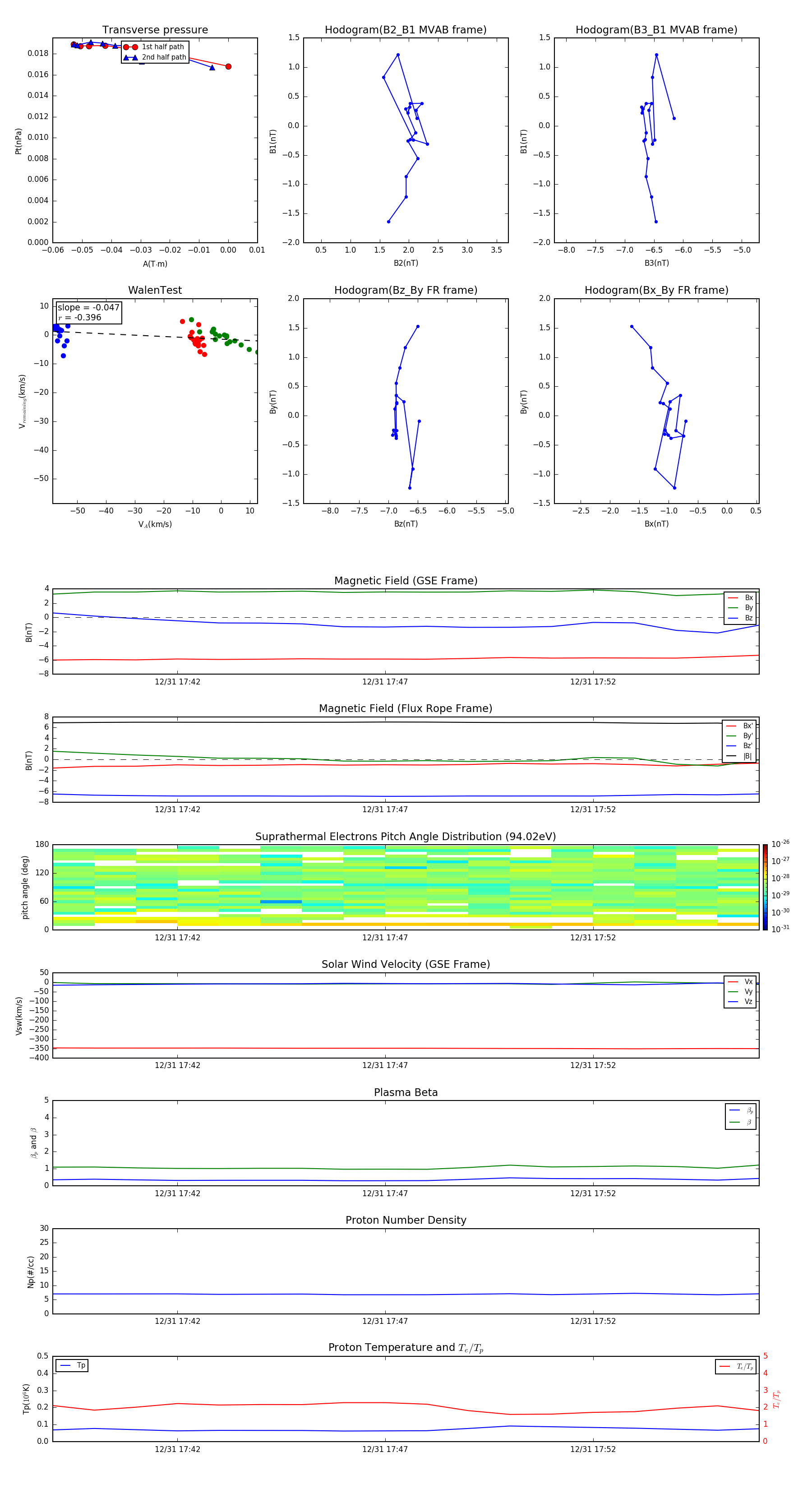This screenshot has width=812, height=1489.
Task: Click the pitch angle colorbar
Action: [765, 887]
